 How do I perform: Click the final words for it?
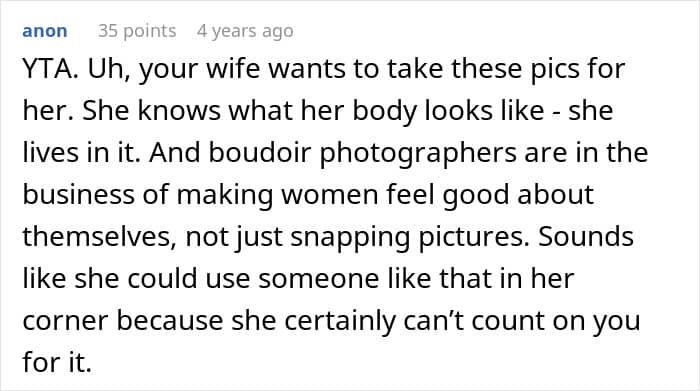point(57,362)
